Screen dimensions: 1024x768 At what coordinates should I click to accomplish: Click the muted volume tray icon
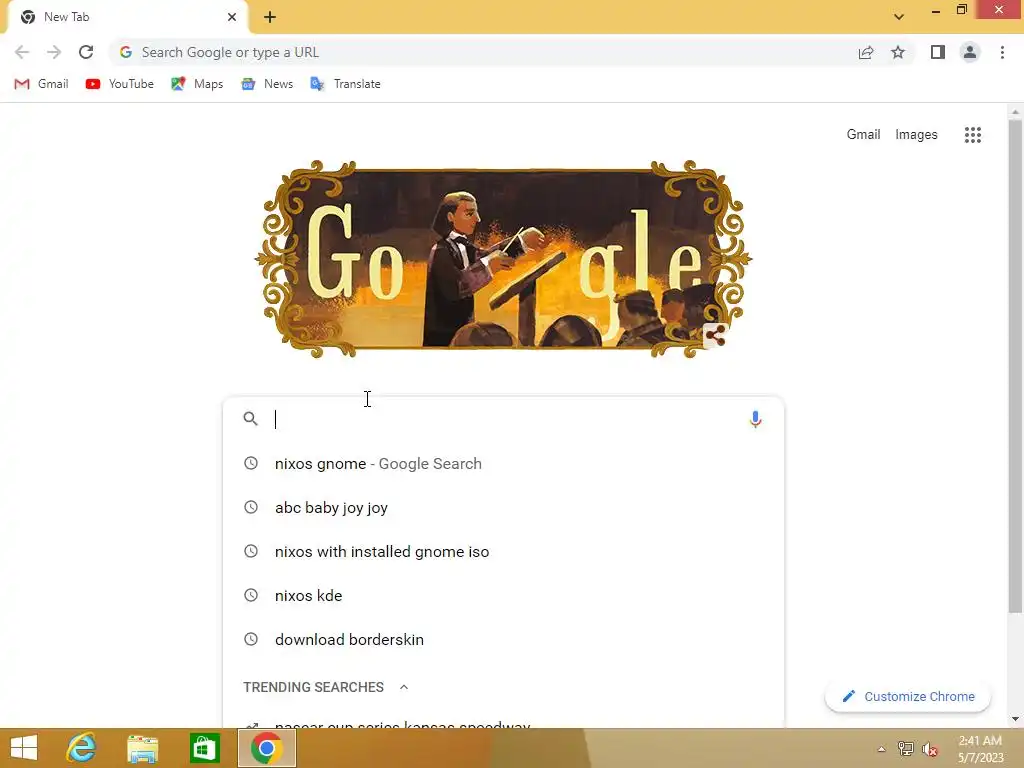pos(930,749)
